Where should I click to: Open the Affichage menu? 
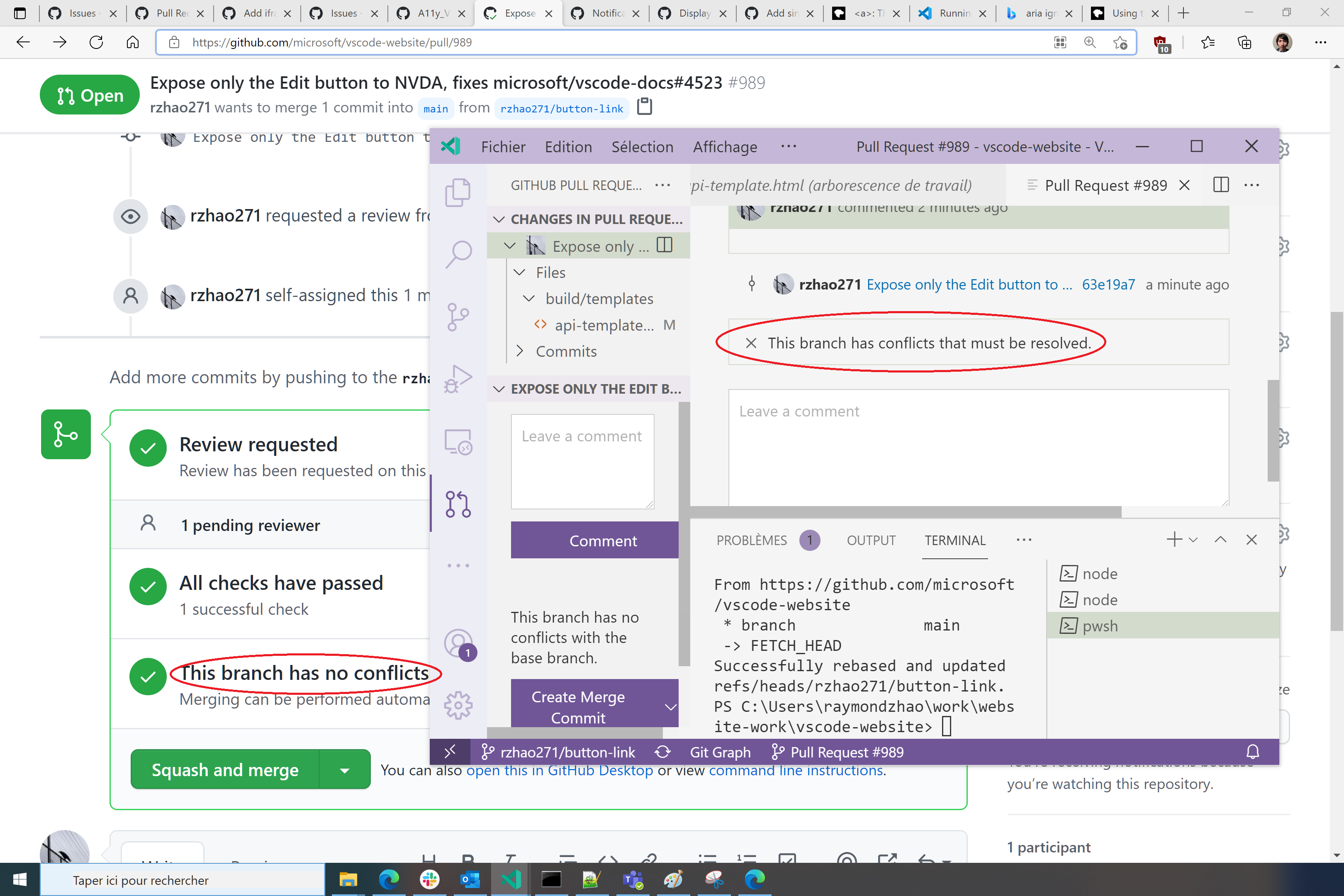click(x=725, y=147)
